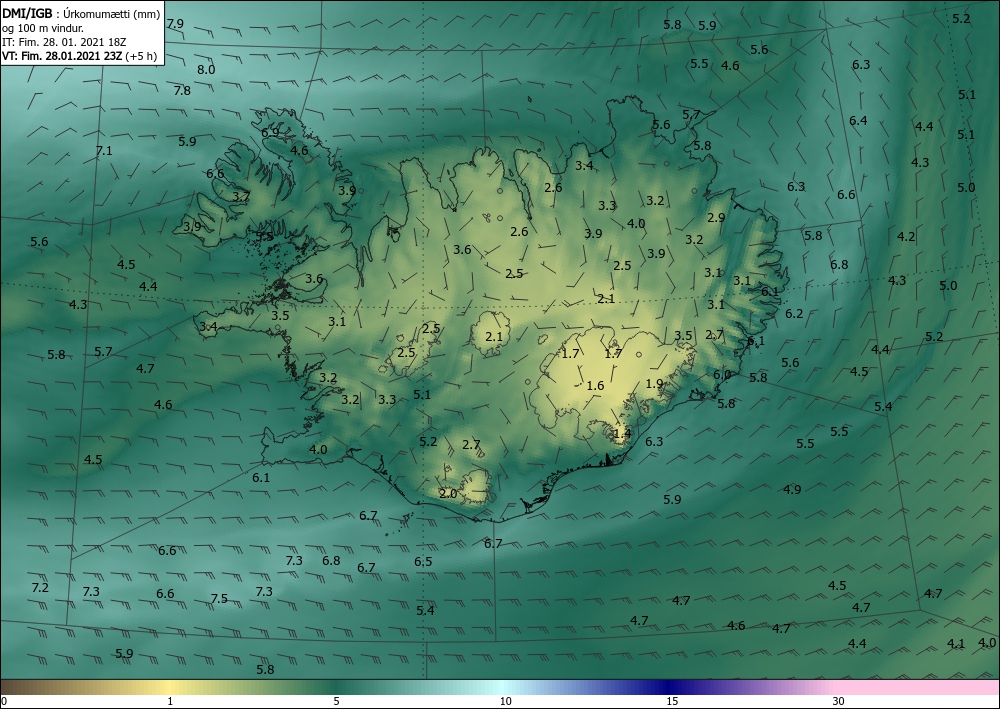Select the 6.5 value south of Iceland

point(423,562)
